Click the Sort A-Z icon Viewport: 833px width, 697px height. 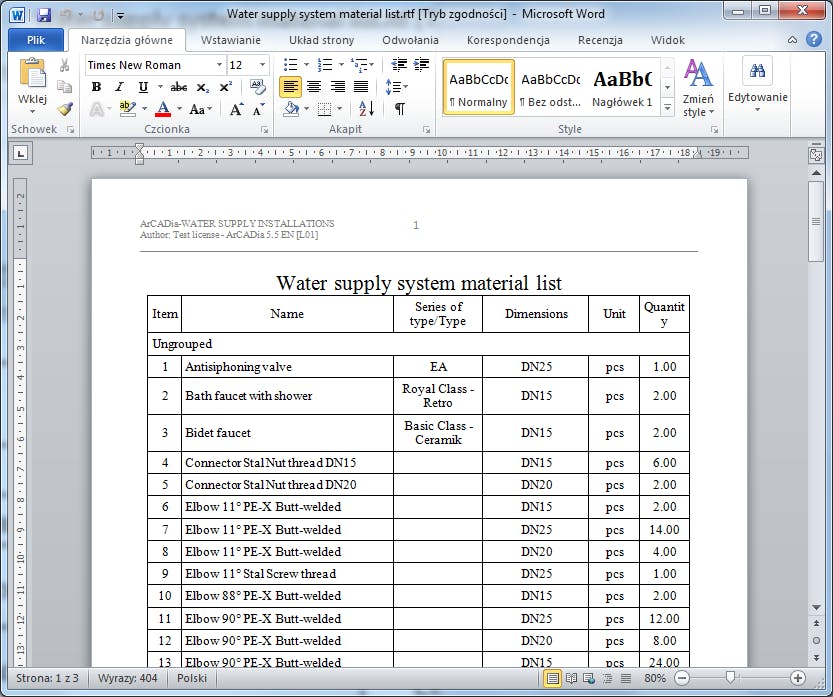tap(366, 109)
